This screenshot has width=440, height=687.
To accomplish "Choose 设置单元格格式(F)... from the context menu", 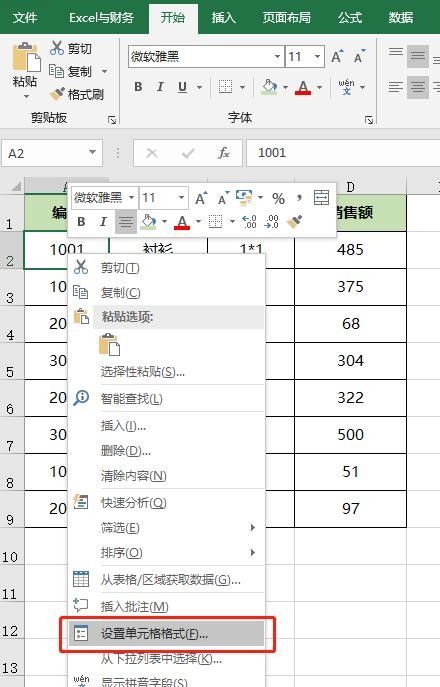I will (x=167, y=634).
